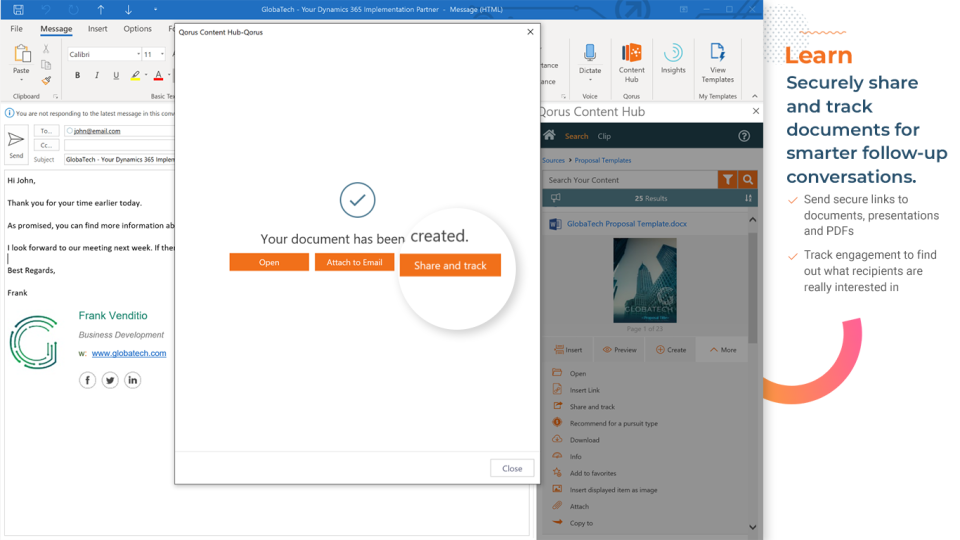Close the Qorus Content Hub side pane

[756, 111]
